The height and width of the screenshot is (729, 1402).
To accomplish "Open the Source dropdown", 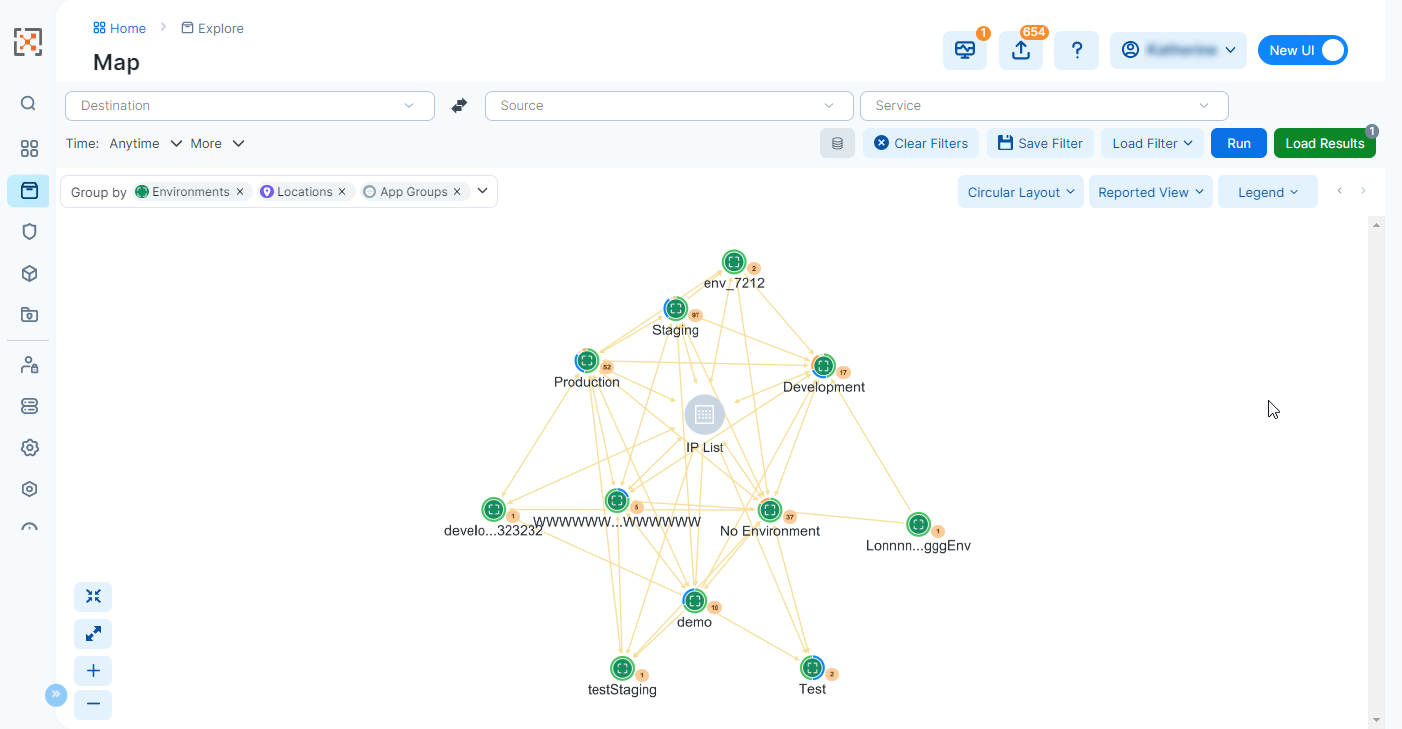I will [669, 105].
